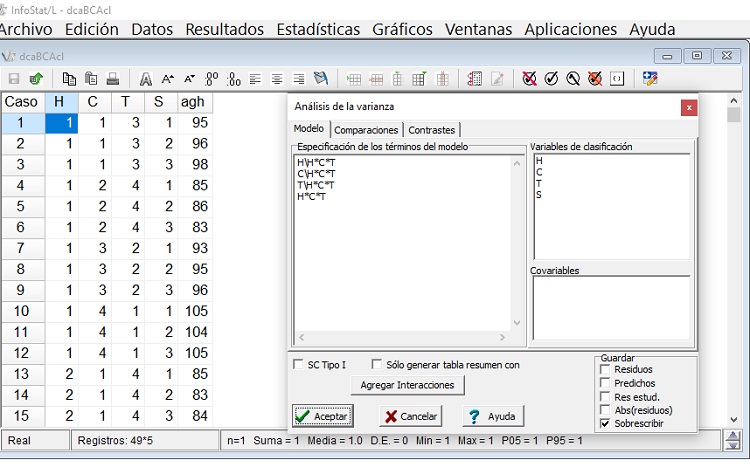Uncheck the Sobrescribir checkbox

(x=605, y=424)
